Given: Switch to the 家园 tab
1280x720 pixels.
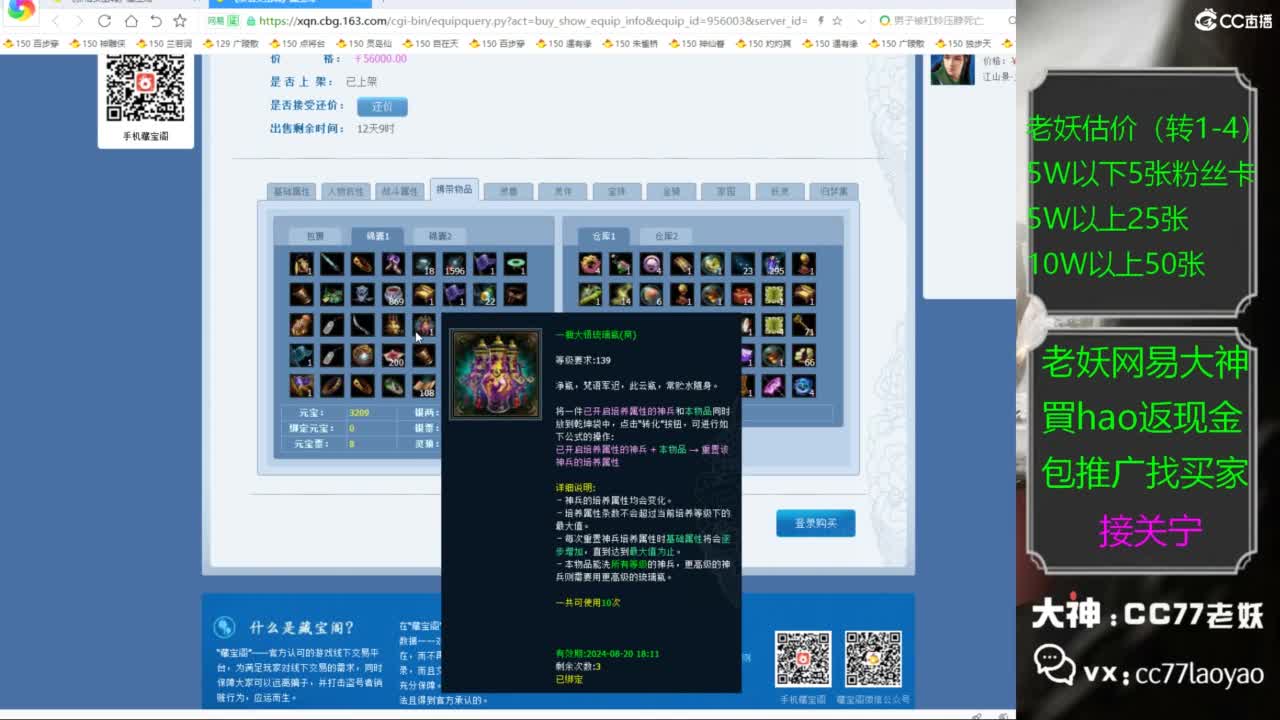Looking at the screenshot, I should coord(725,191).
